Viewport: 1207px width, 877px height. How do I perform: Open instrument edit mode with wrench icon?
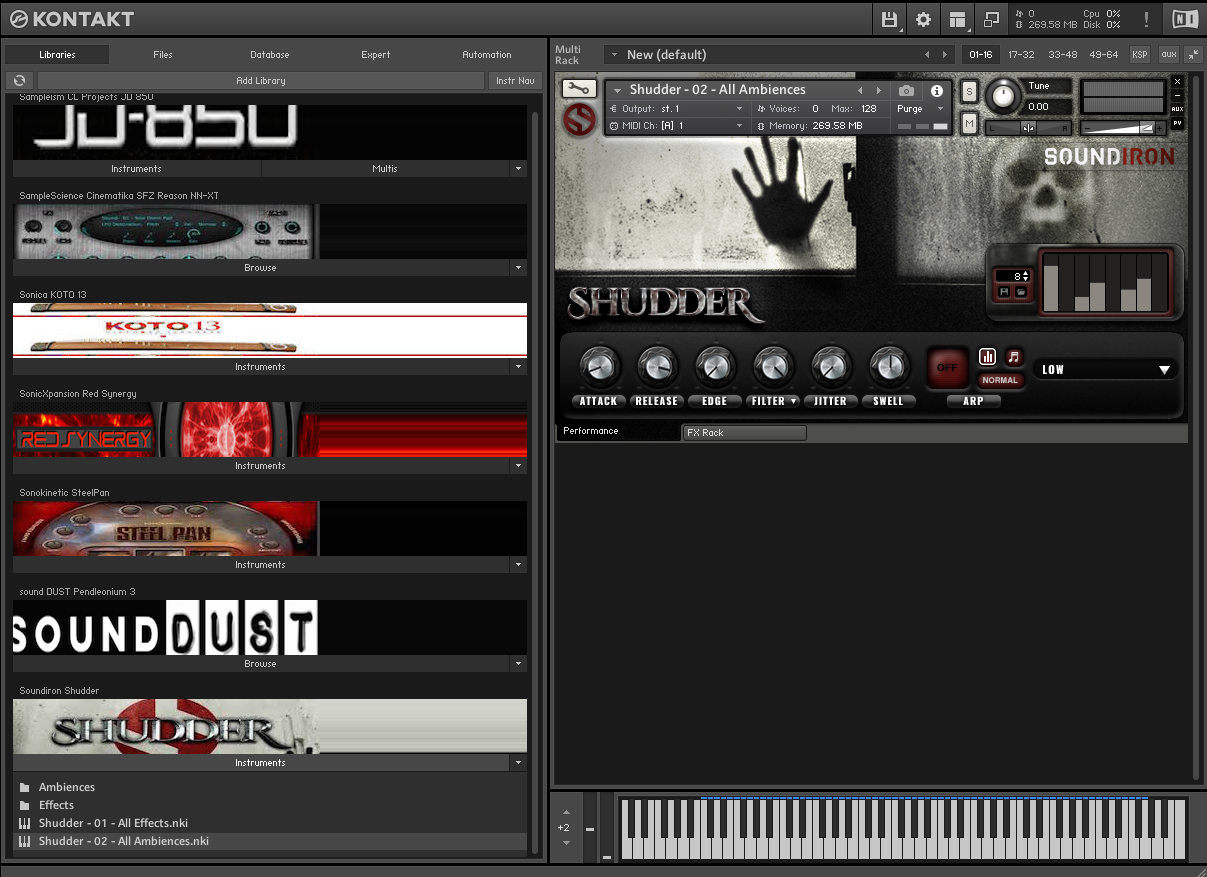click(x=578, y=88)
